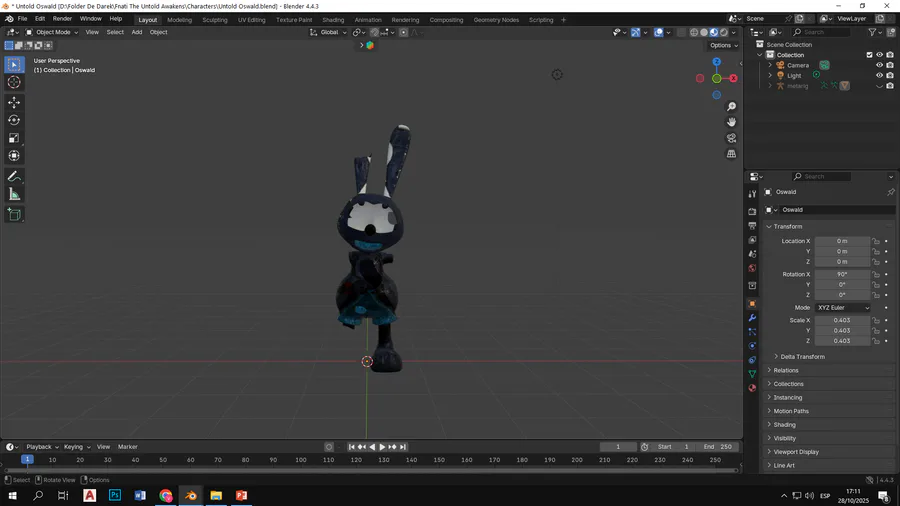Select the Transform tool
900x506 pixels.
[14, 155]
